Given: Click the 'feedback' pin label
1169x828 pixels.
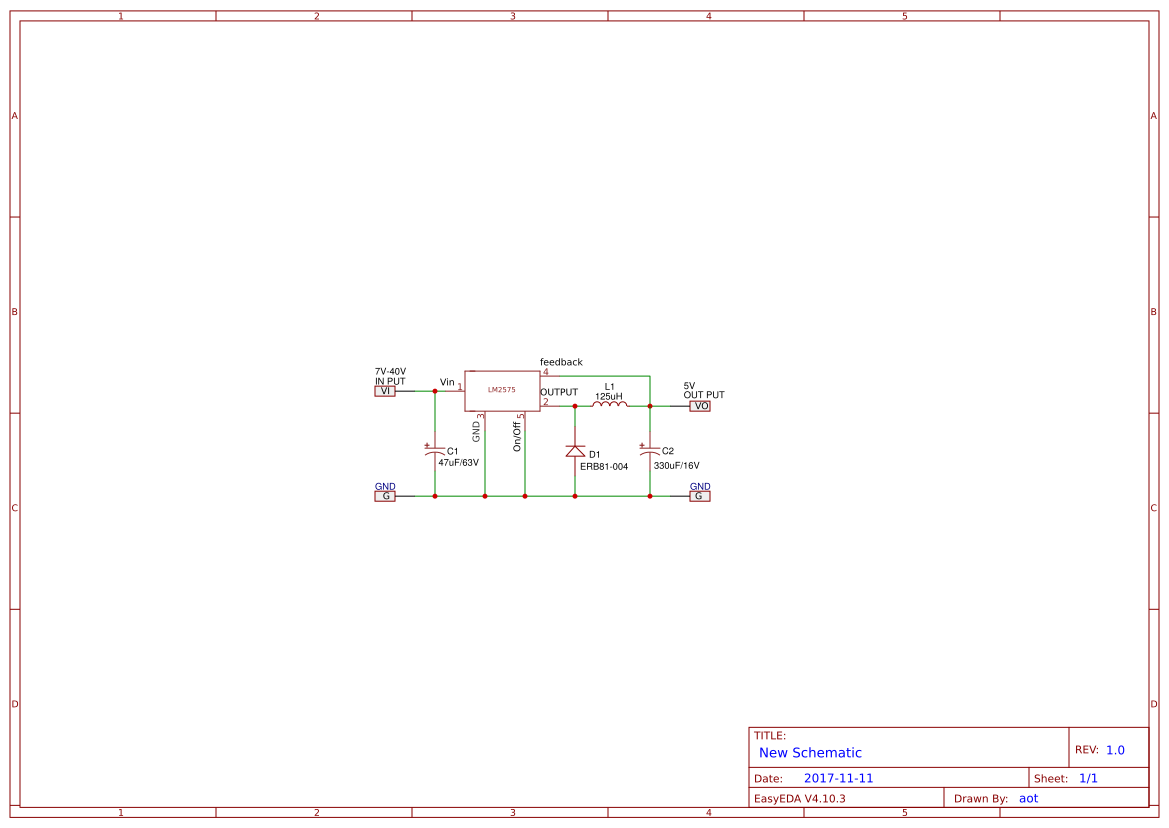Looking at the screenshot, I should point(561,362).
